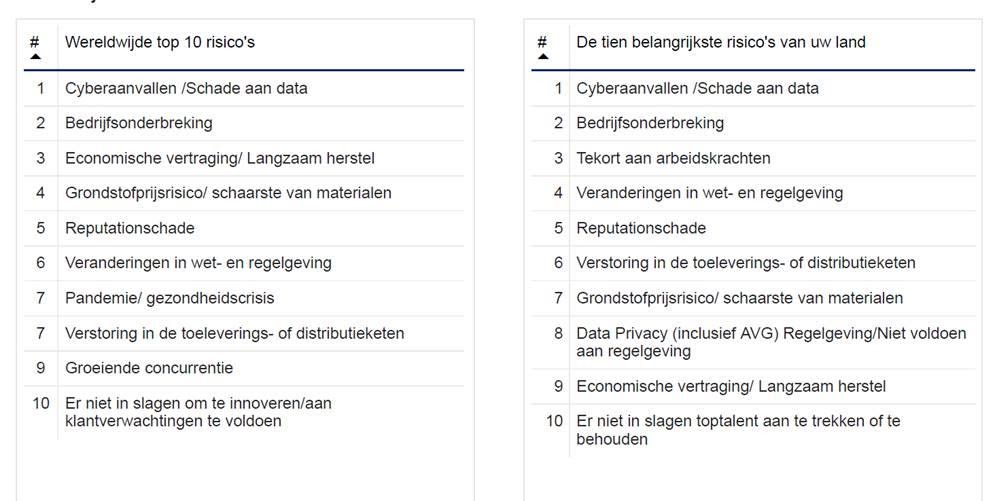
Task: Click 'Tekort aan arbeidskrachten' row
Action: 673,158
